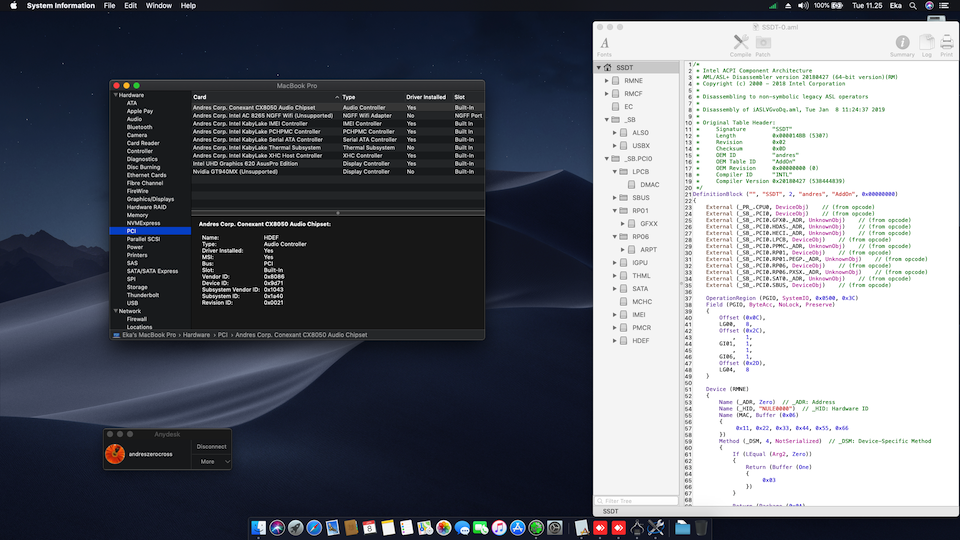Open Launchpad rocket icon in Dock

pos(295,527)
